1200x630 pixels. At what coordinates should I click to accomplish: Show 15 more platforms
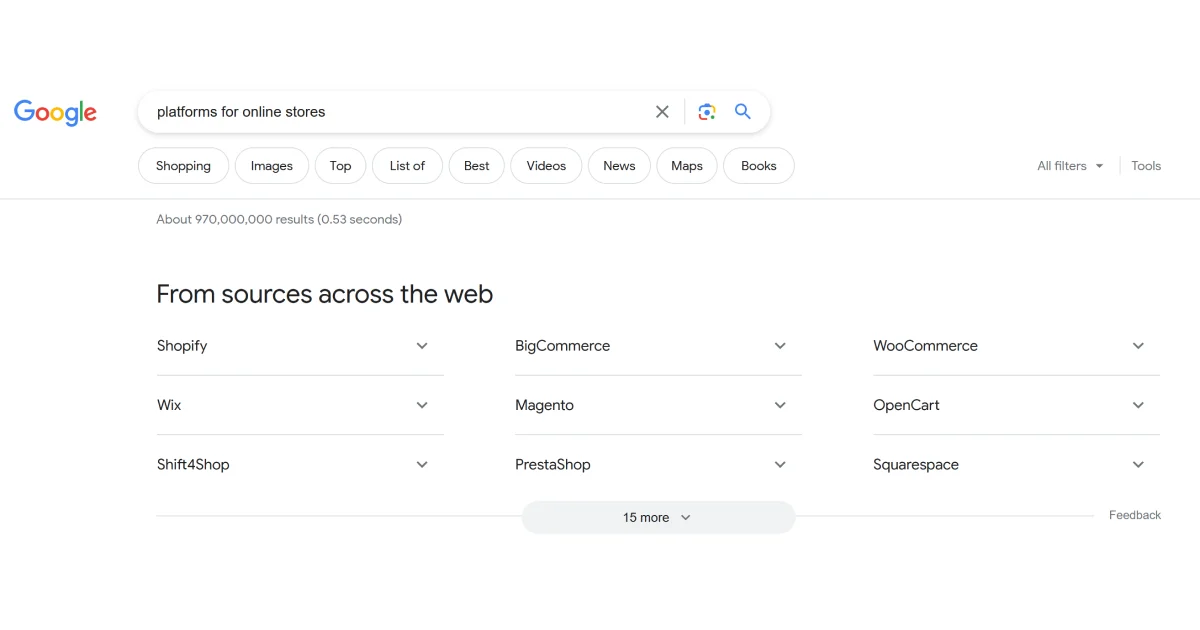pos(657,517)
